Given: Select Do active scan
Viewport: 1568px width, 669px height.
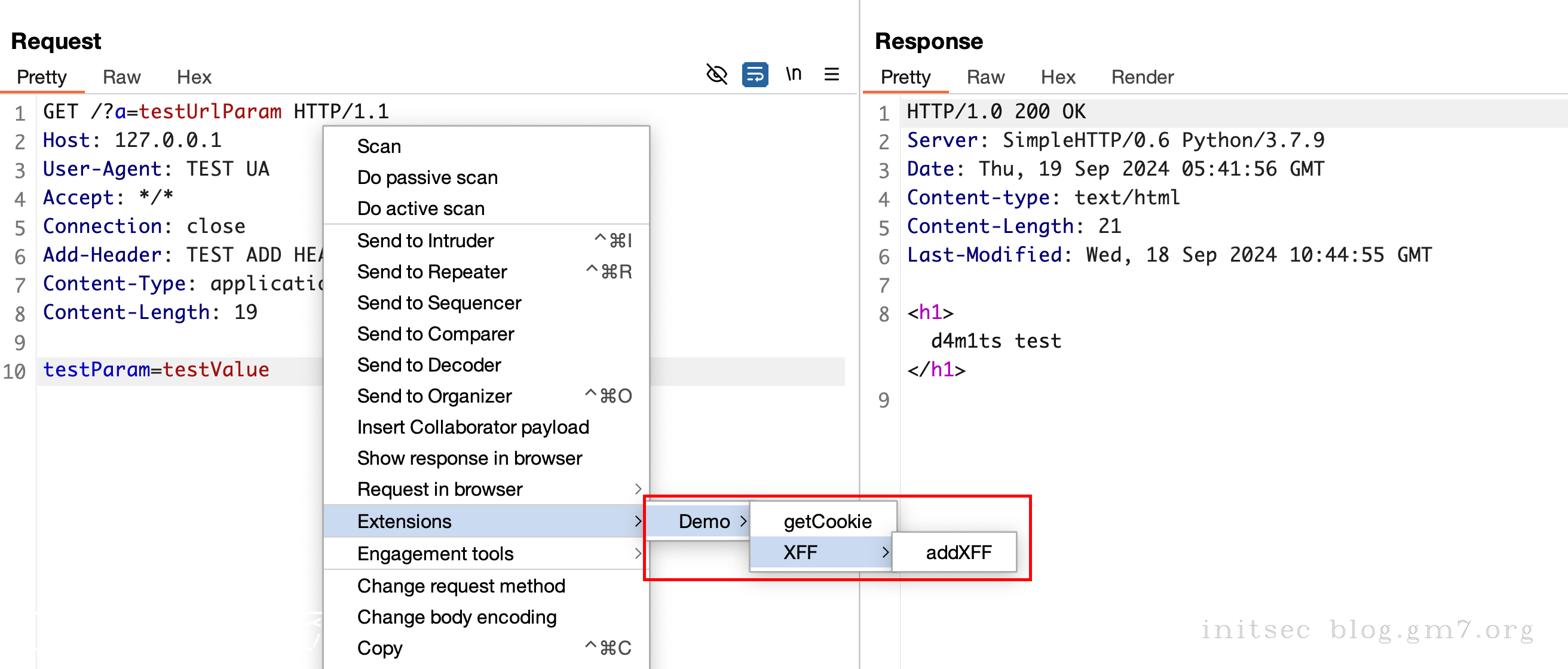Looking at the screenshot, I should point(421,208).
